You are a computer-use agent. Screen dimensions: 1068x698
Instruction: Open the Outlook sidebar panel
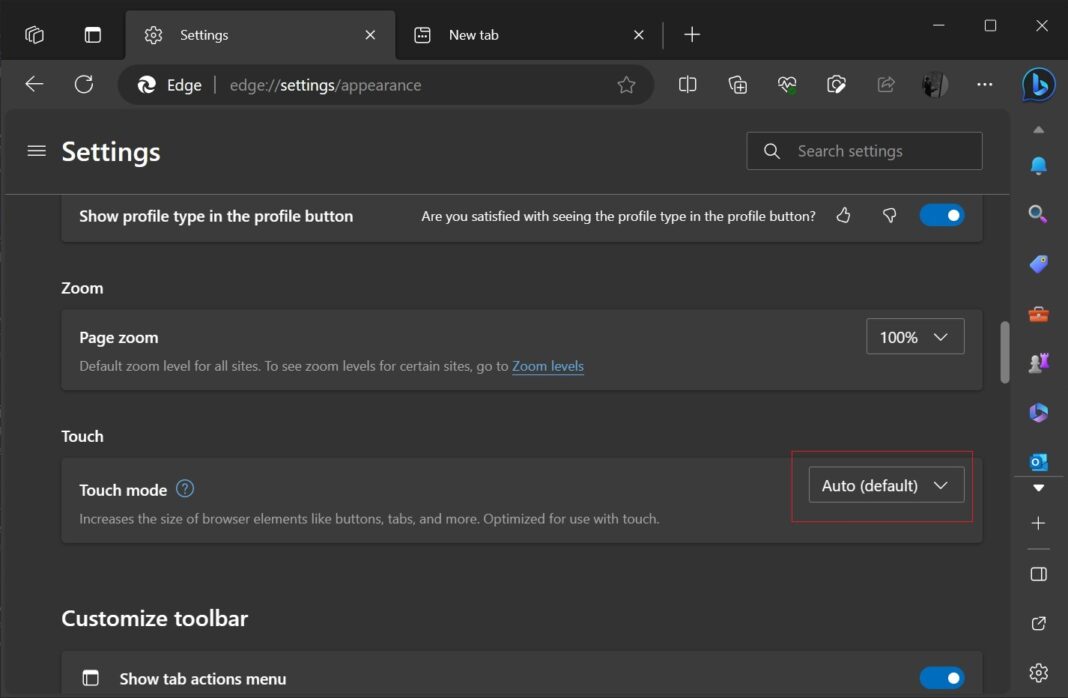pyautogui.click(x=1037, y=462)
